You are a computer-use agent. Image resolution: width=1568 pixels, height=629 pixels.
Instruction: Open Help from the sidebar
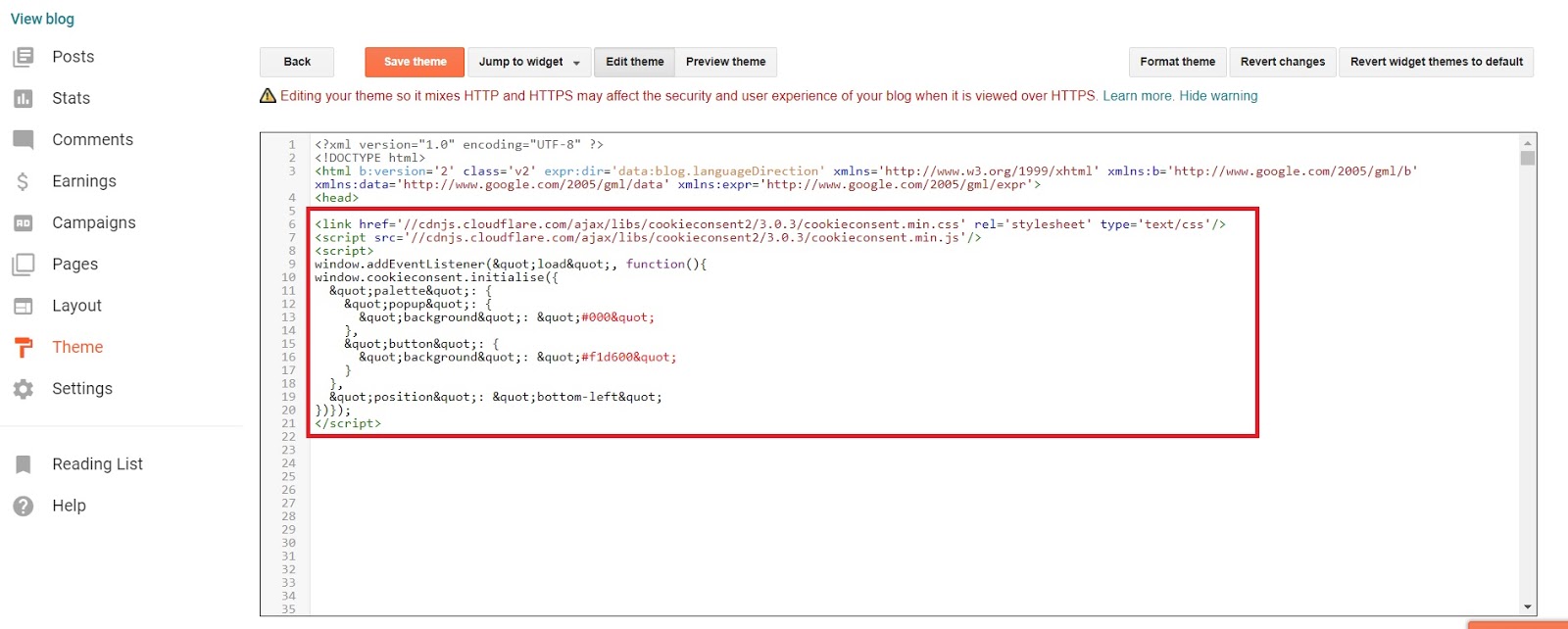[x=69, y=506]
